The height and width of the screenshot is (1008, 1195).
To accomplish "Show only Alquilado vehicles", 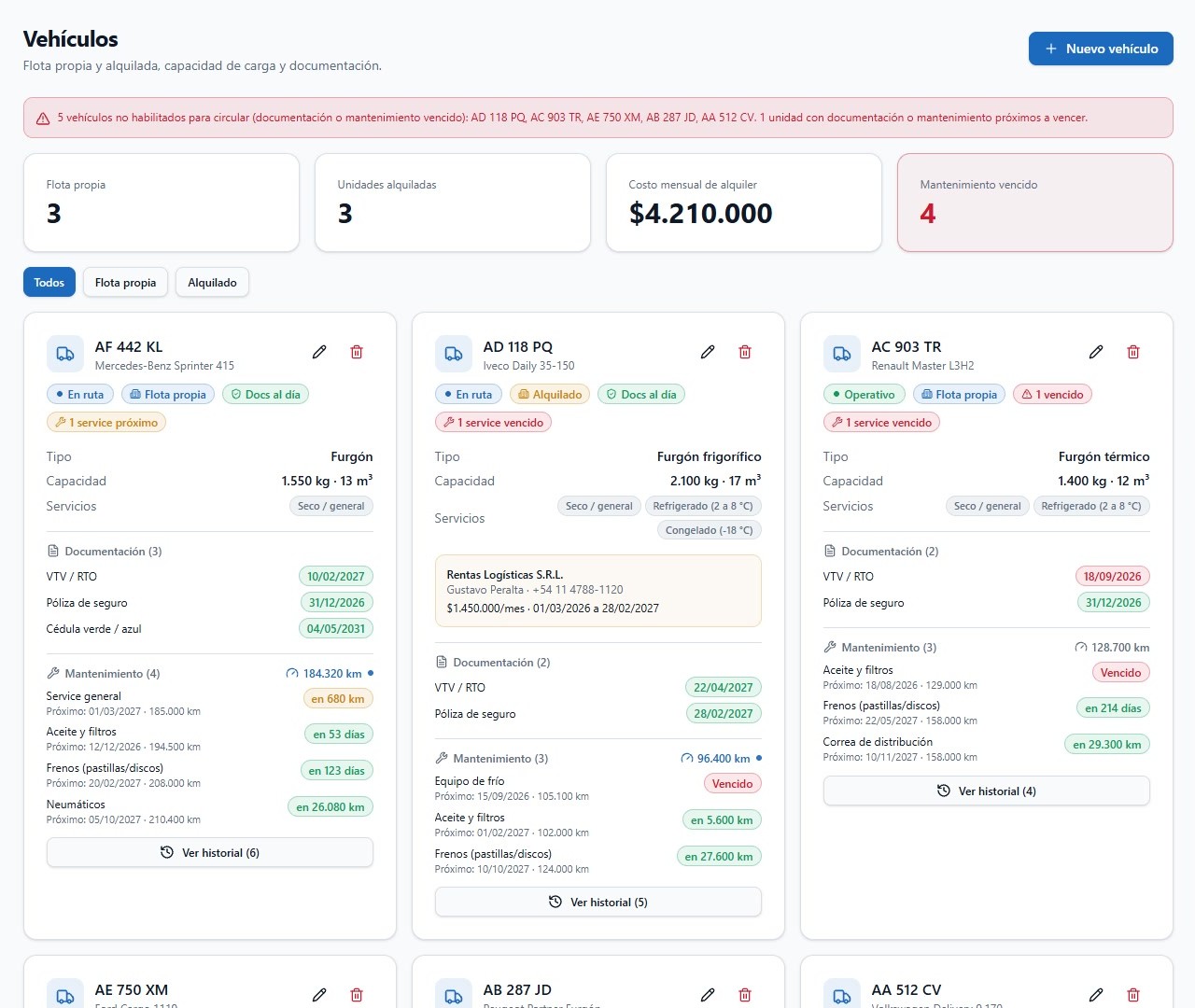I will (x=212, y=283).
